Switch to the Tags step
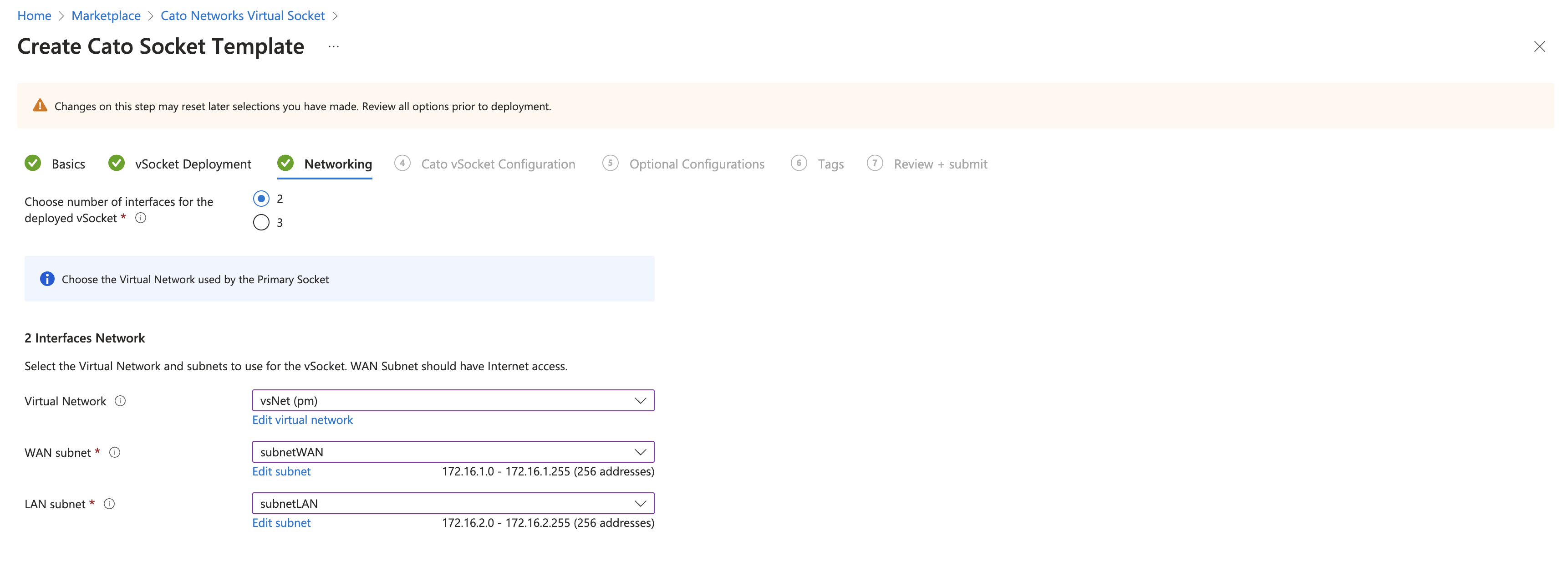1568x562 pixels. (x=830, y=164)
